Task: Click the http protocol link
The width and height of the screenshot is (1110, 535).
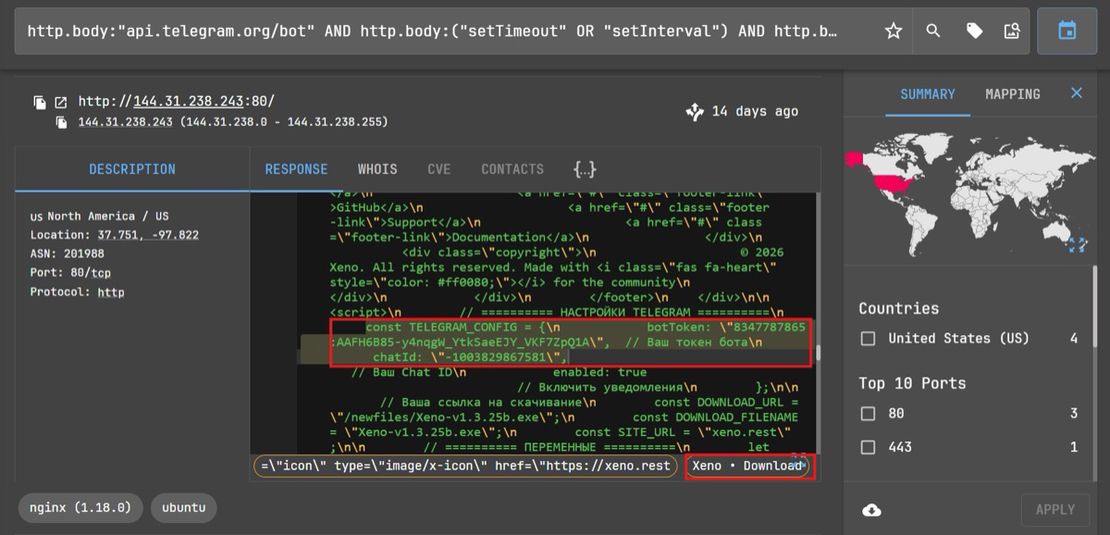Action: [111, 292]
